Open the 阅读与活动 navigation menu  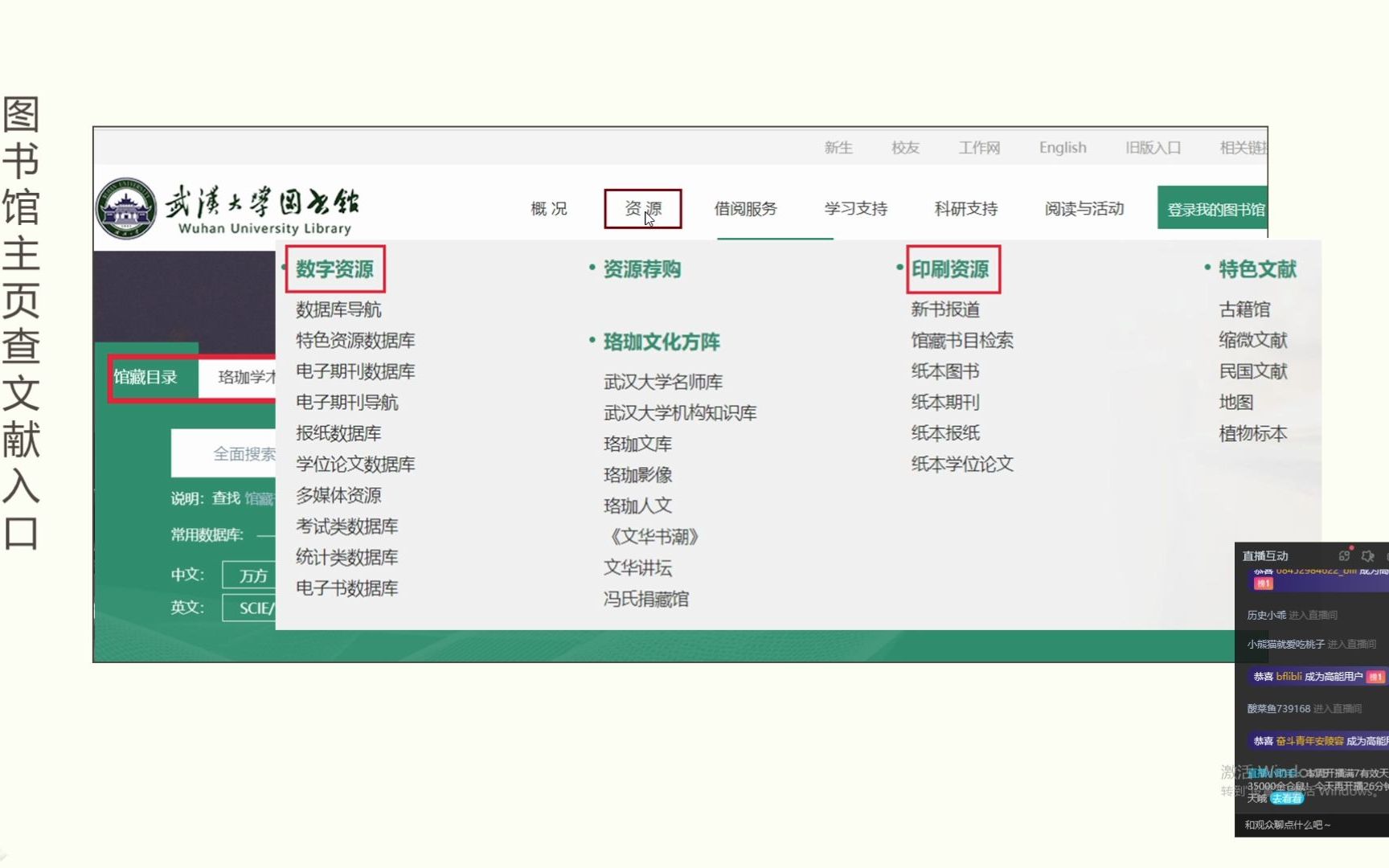[x=1084, y=209]
